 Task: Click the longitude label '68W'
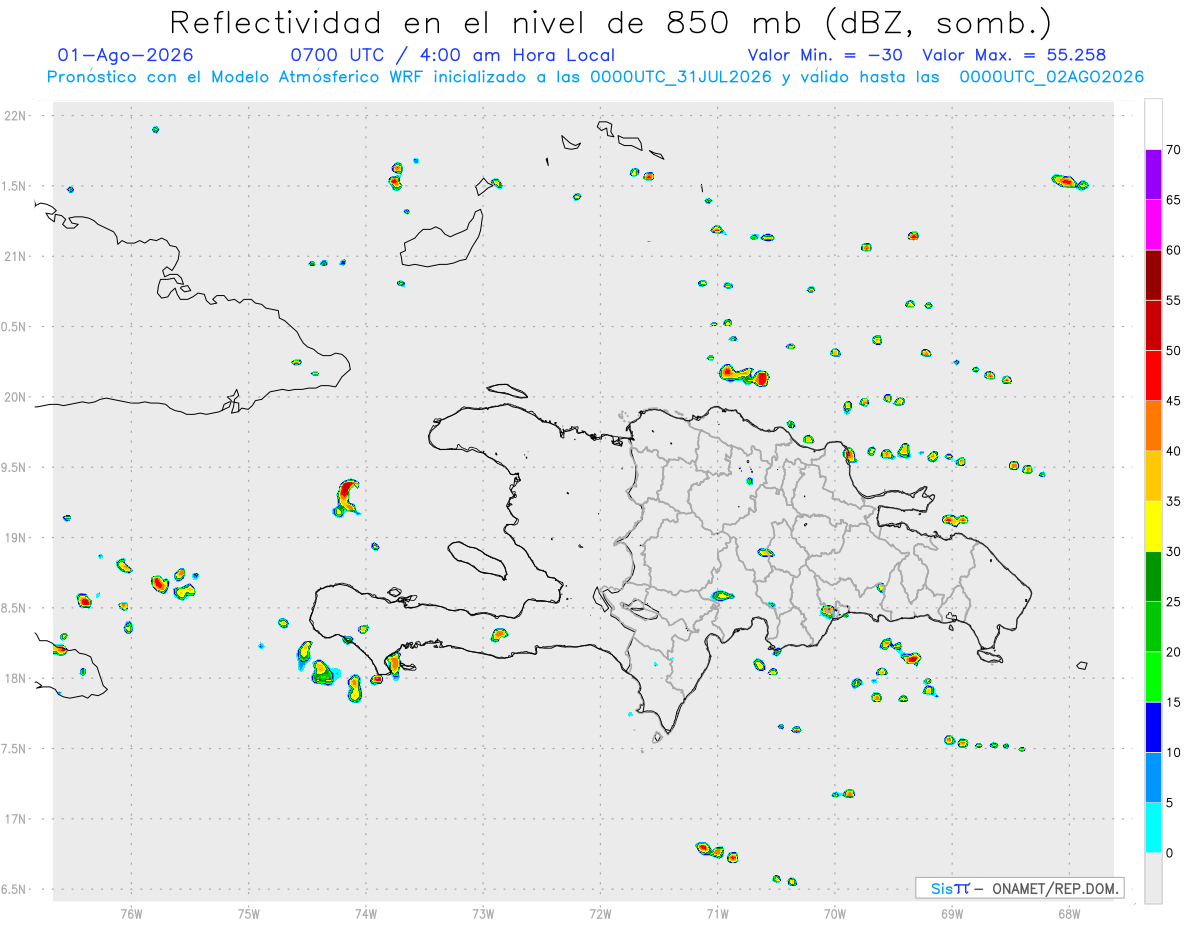[1069, 914]
